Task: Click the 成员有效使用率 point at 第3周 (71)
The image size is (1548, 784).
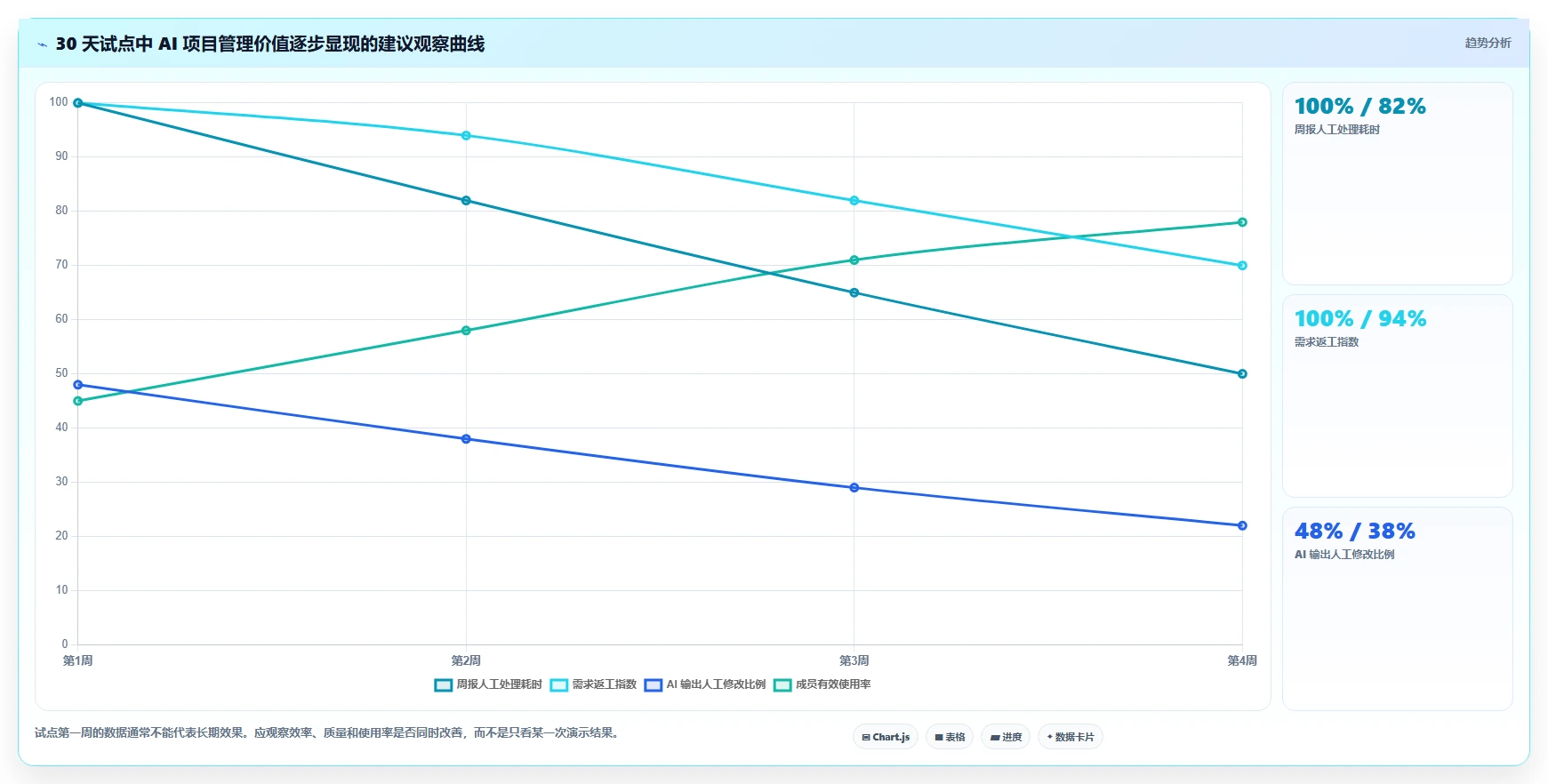Action: (x=854, y=260)
